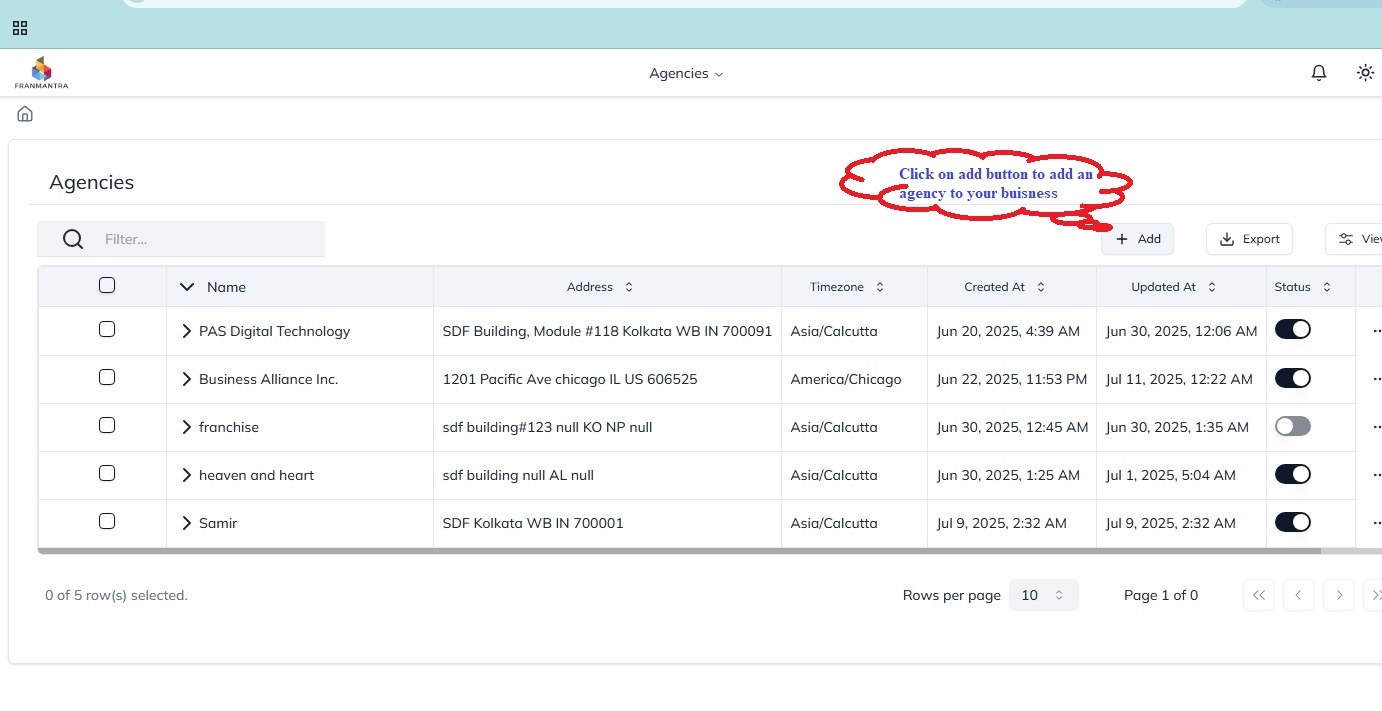Disable status toggle for PAS Digital Technology
Viewport: 1382px width, 711px height.
[x=1292, y=330]
